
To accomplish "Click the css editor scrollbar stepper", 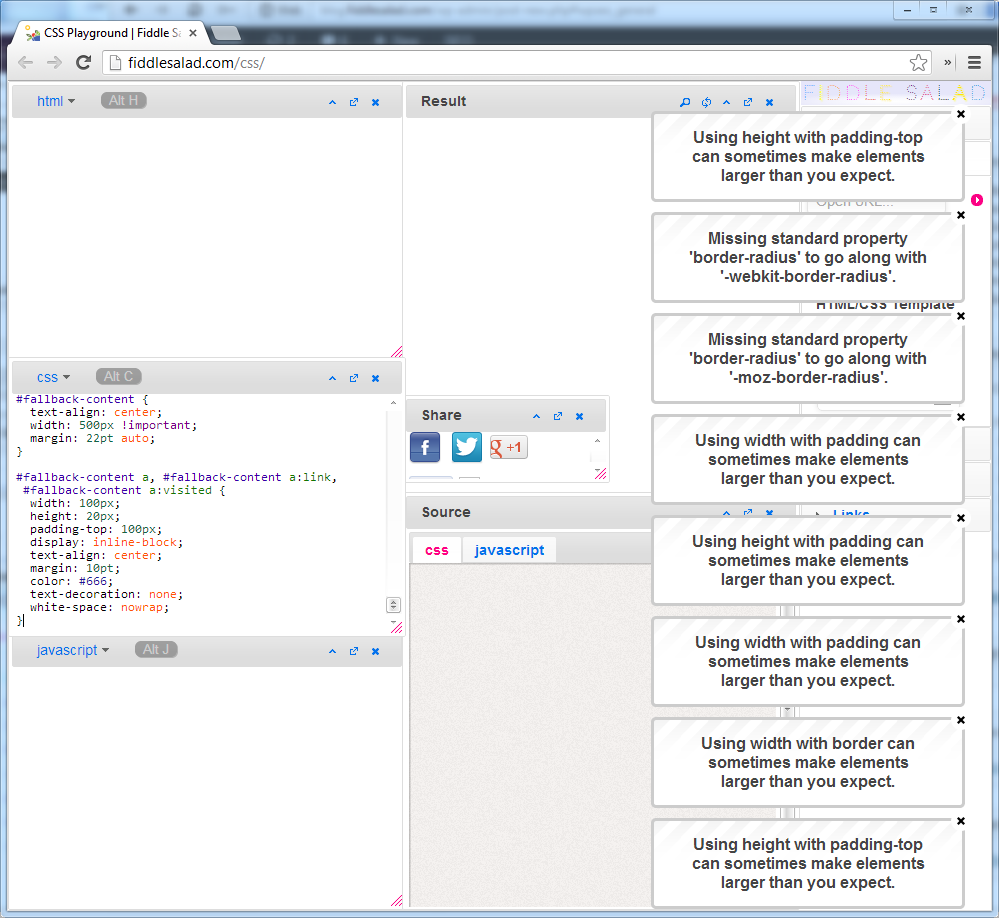I will (393, 605).
